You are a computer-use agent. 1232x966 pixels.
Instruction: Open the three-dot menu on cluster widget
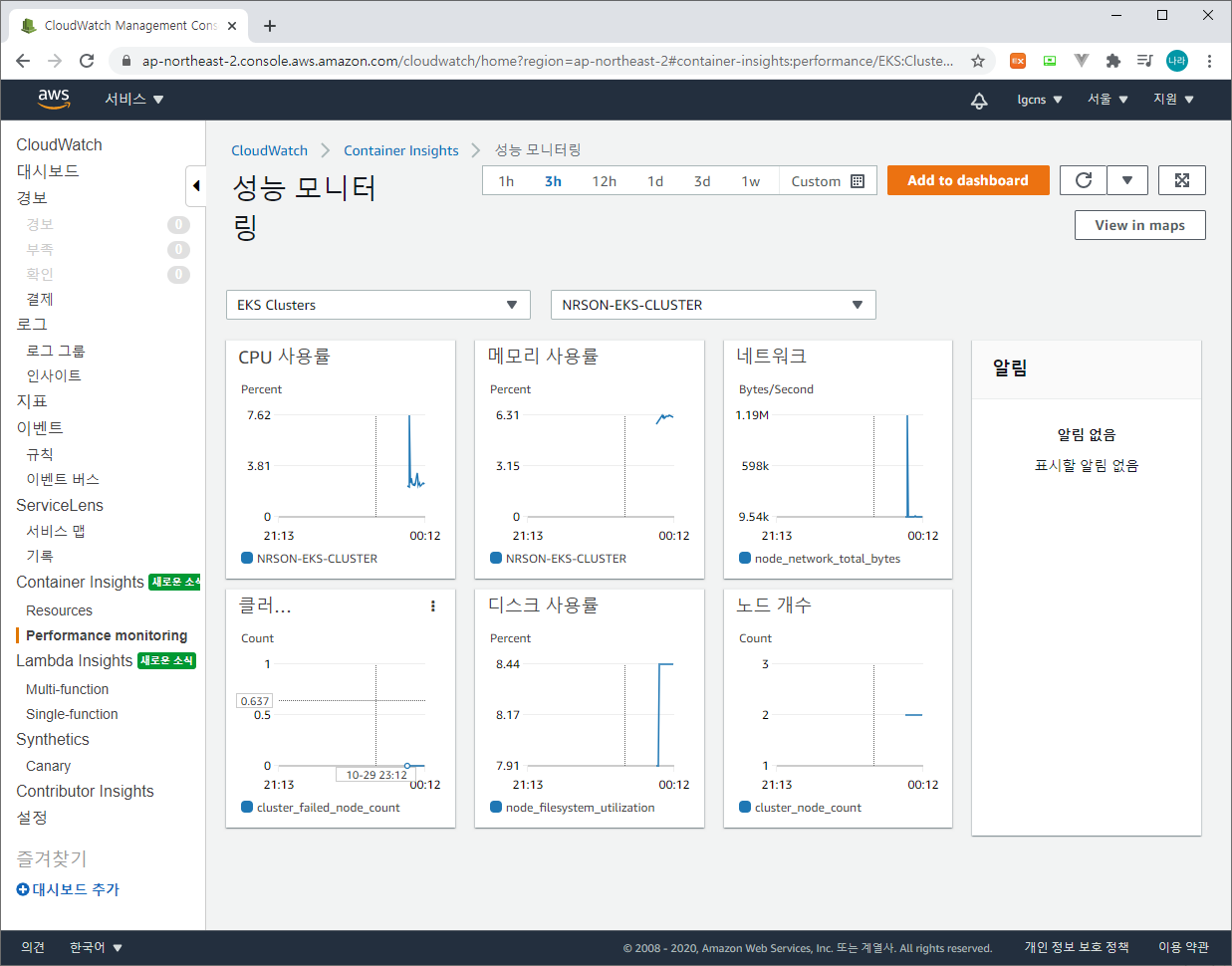[432, 605]
